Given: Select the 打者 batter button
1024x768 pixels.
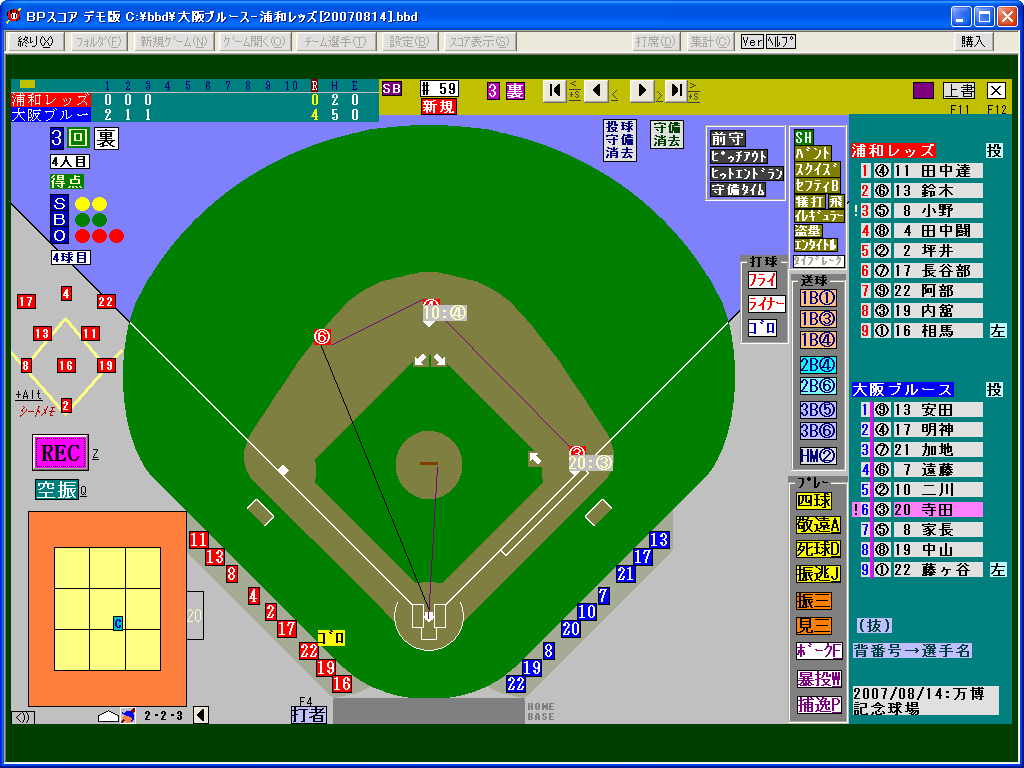Looking at the screenshot, I should [x=308, y=714].
